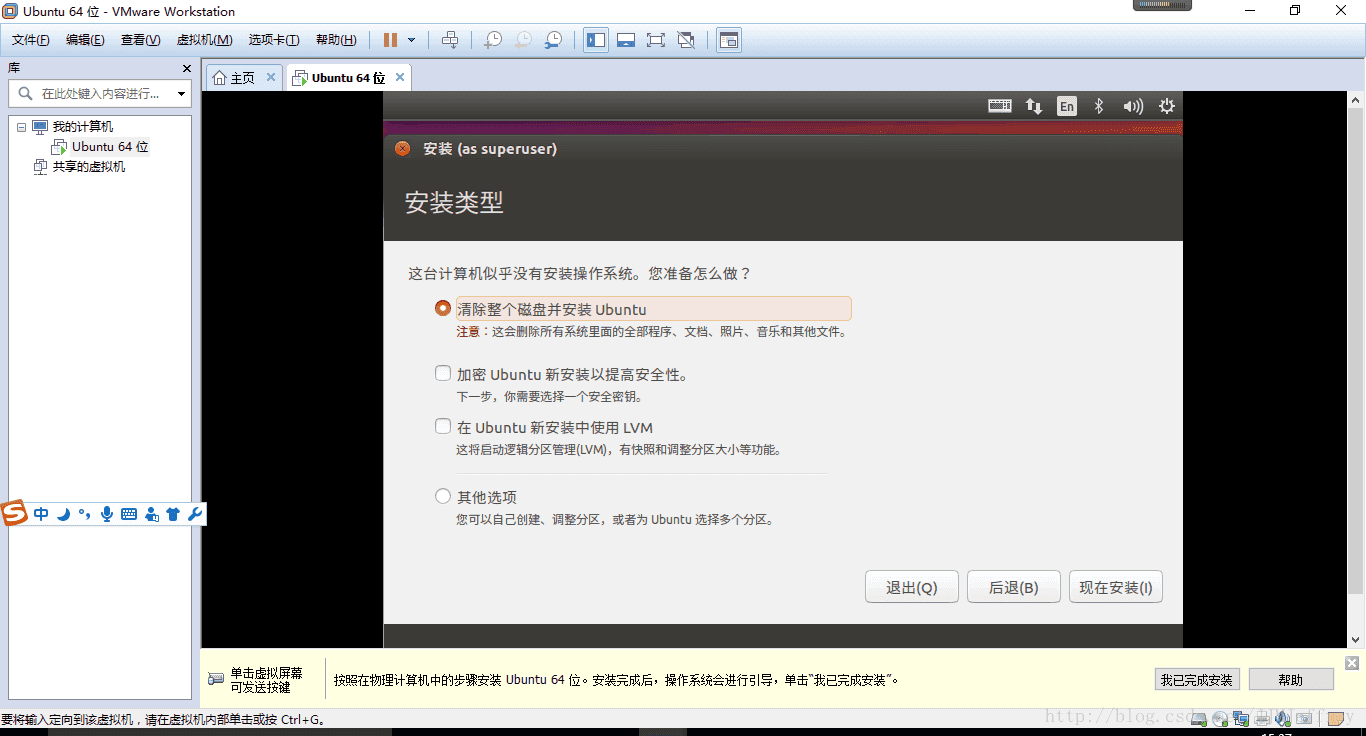Close the 主页 tab

point(270,77)
